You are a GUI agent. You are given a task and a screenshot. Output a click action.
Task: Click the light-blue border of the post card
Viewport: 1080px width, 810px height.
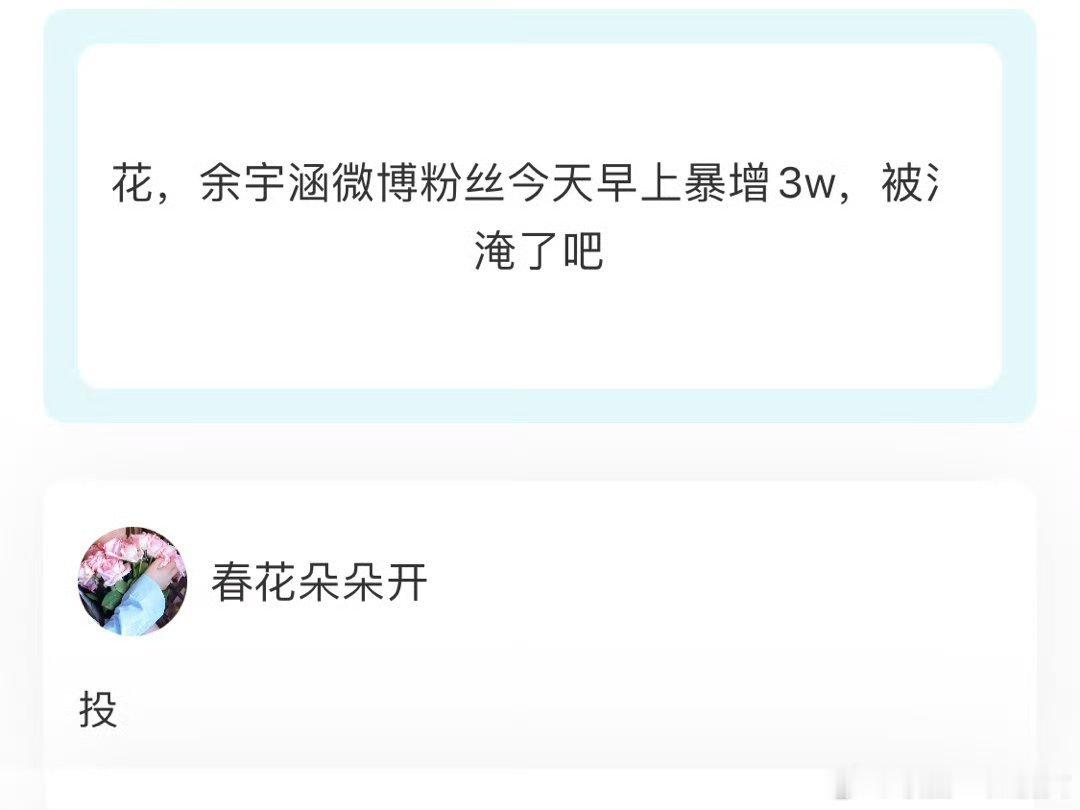coord(539,406)
